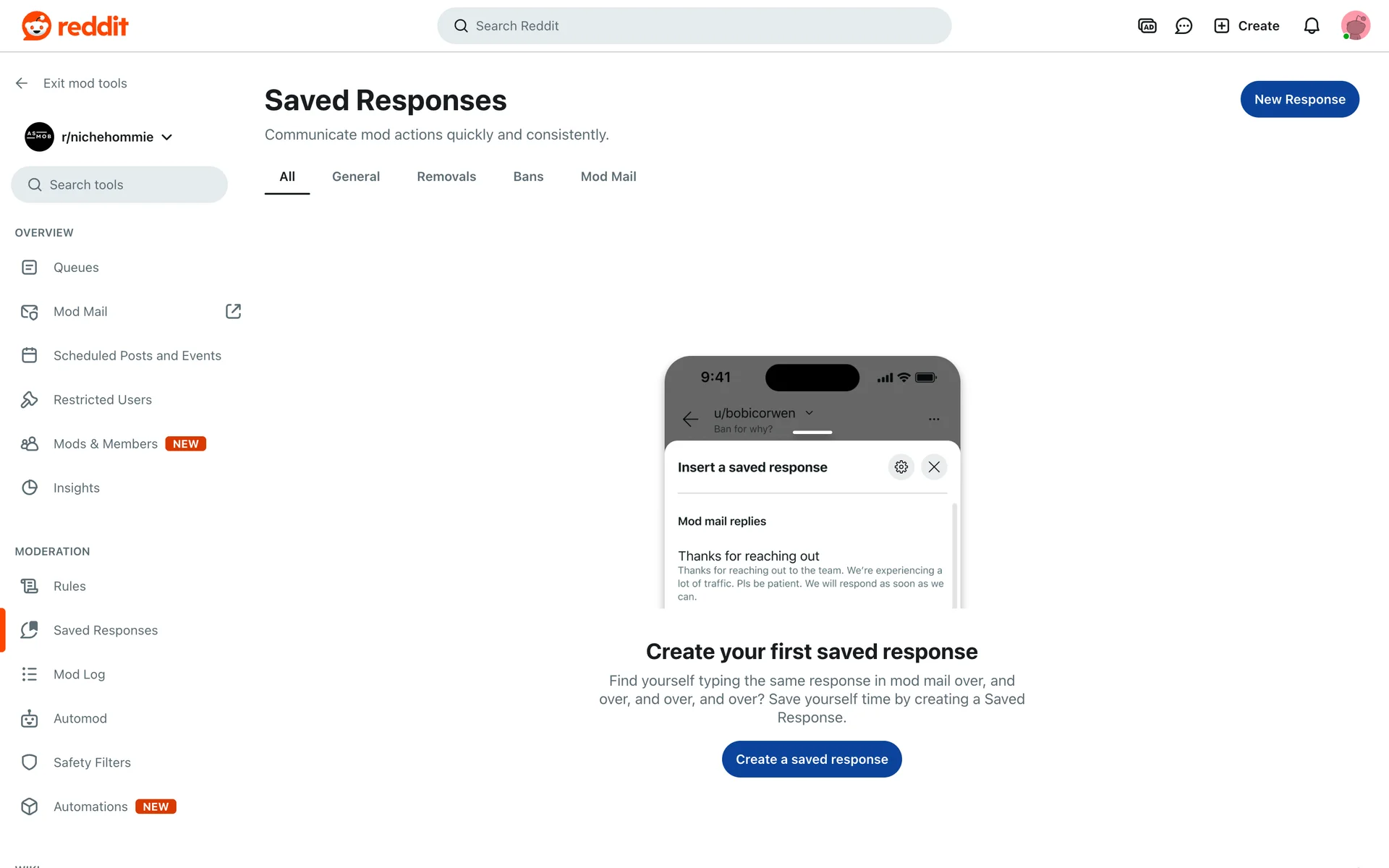
Task: Select the General tab
Action: pyautogui.click(x=356, y=176)
